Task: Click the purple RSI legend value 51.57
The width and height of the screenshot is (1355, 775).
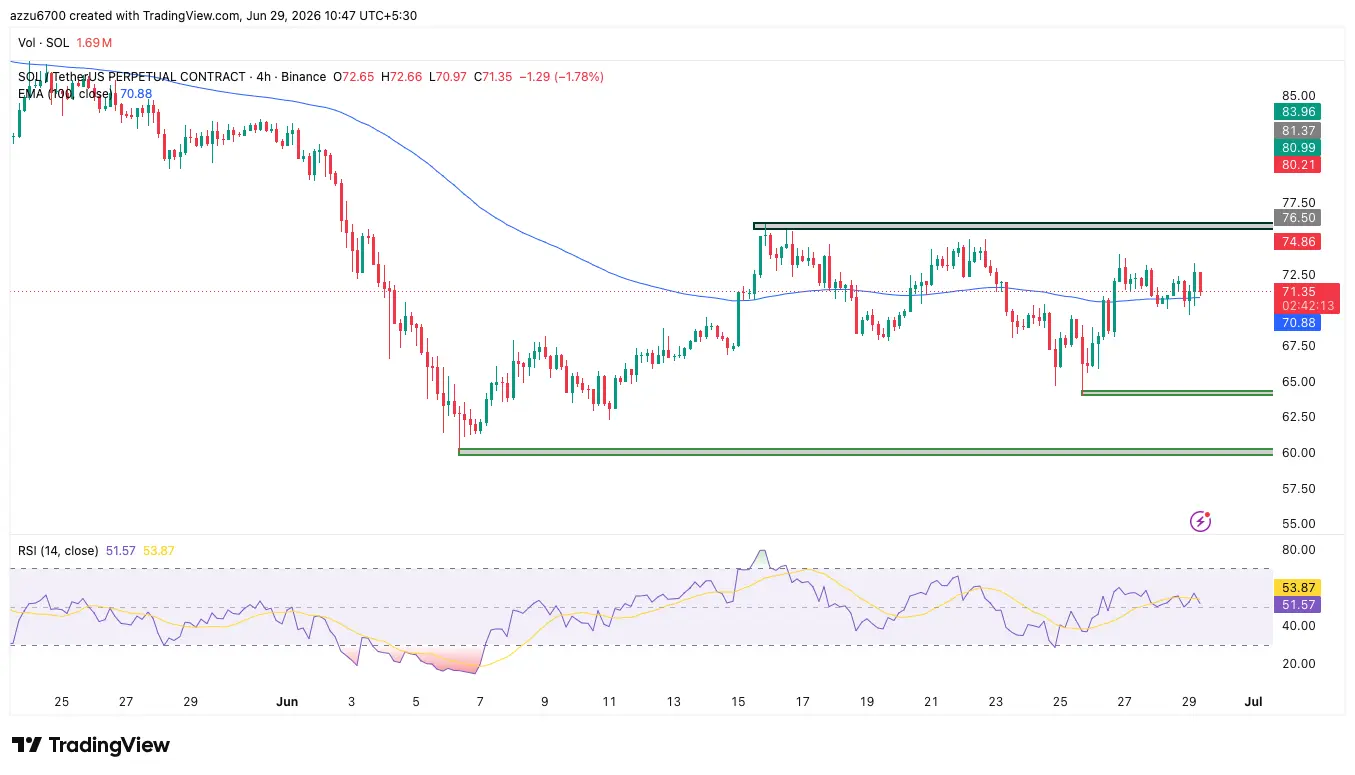Action: [x=121, y=550]
